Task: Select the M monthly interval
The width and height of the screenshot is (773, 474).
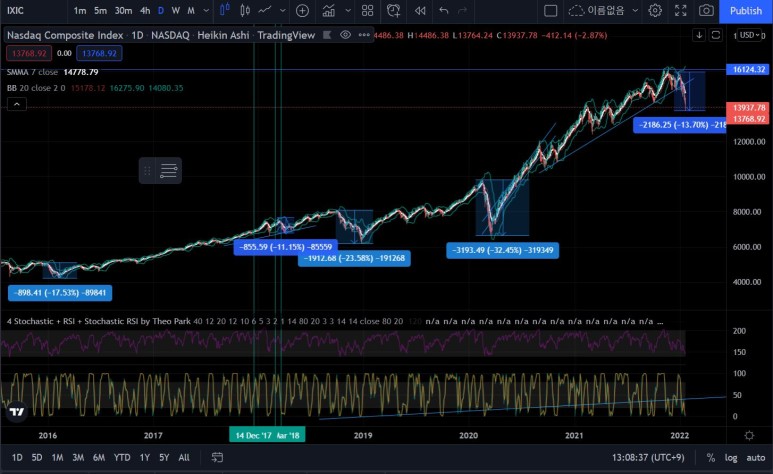Action: pos(191,10)
